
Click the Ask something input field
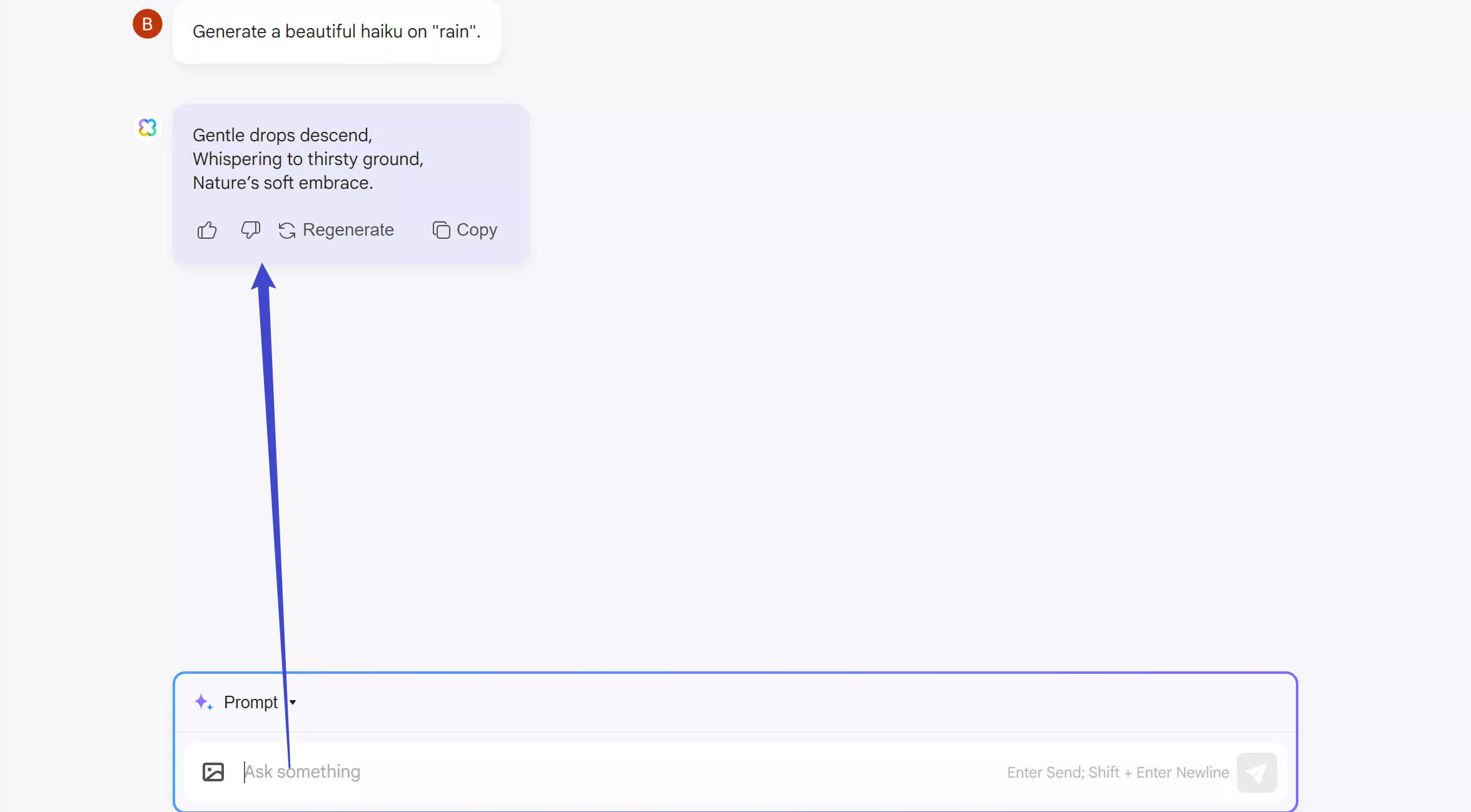coord(438,771)
